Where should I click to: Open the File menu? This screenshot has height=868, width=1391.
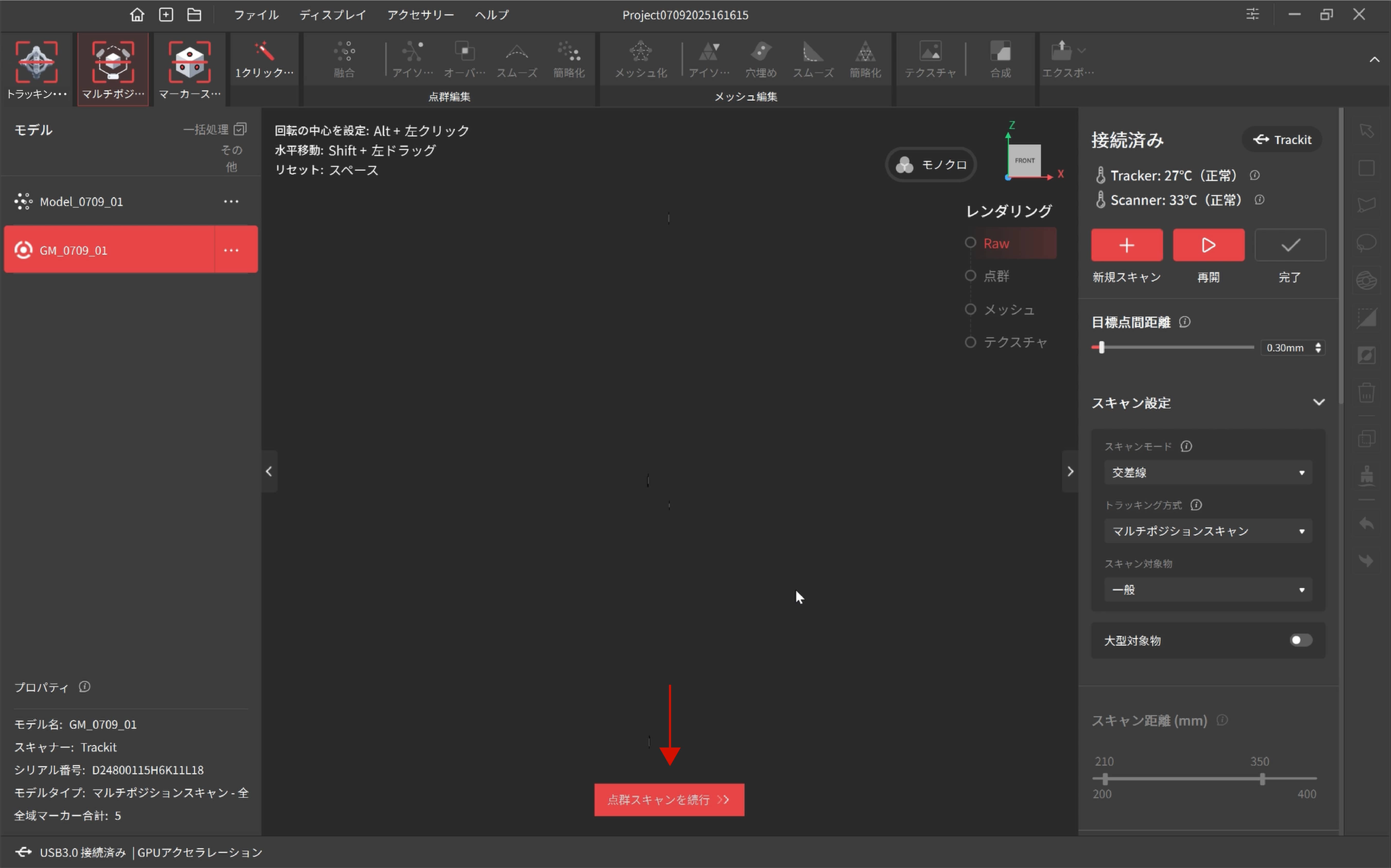coord(256,15)
